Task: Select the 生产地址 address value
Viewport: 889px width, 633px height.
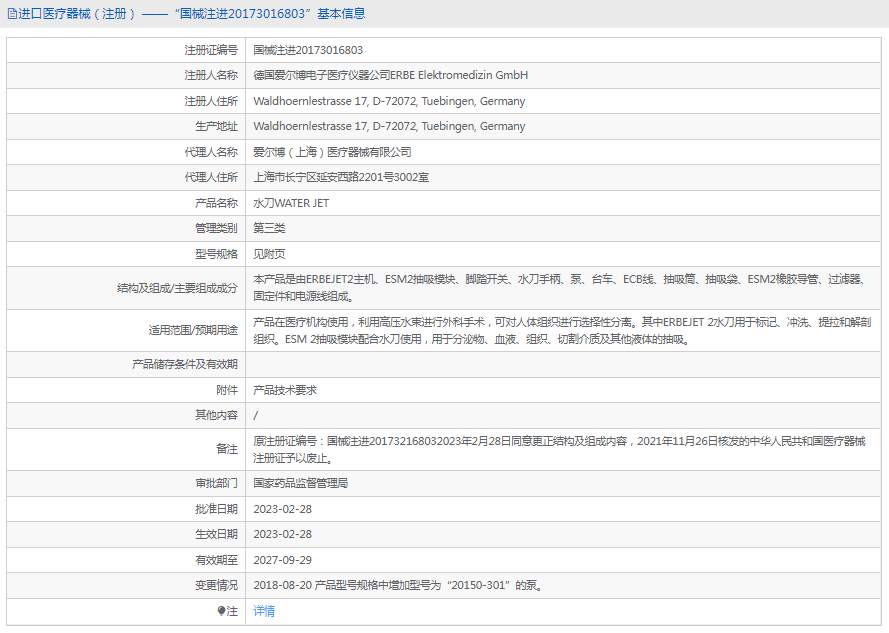Action: coord(389,126)
